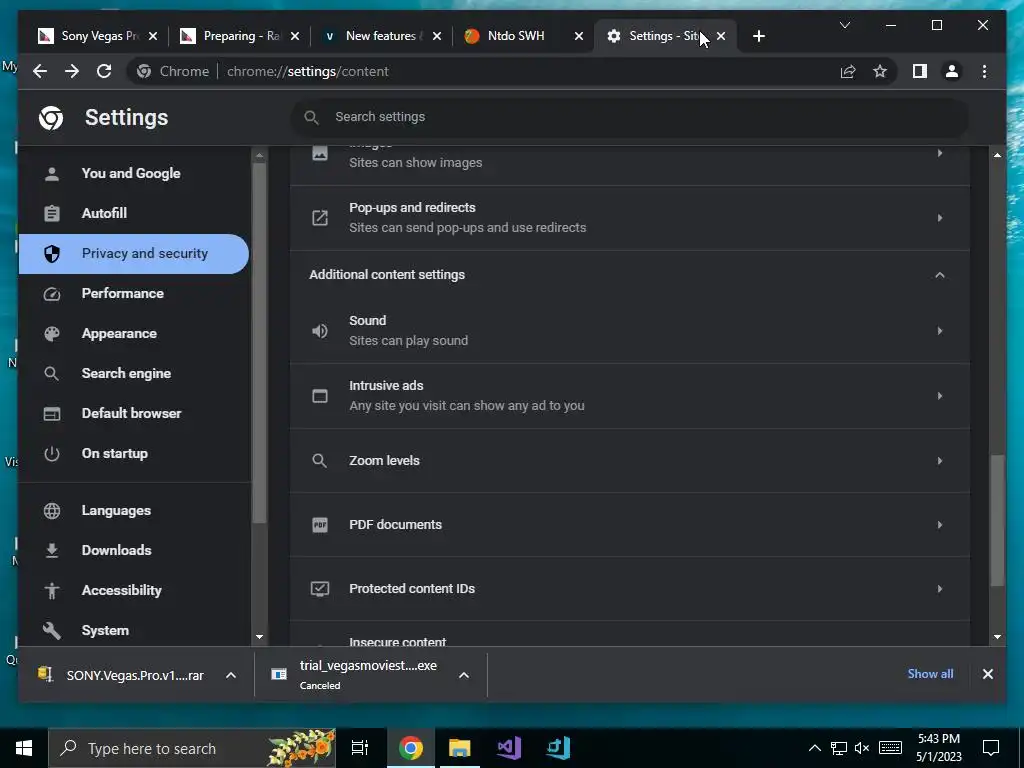The width and height of the screenshot is (1024, 768).
Task: Open Autofill settings section
Action: (x=134, y=214)
